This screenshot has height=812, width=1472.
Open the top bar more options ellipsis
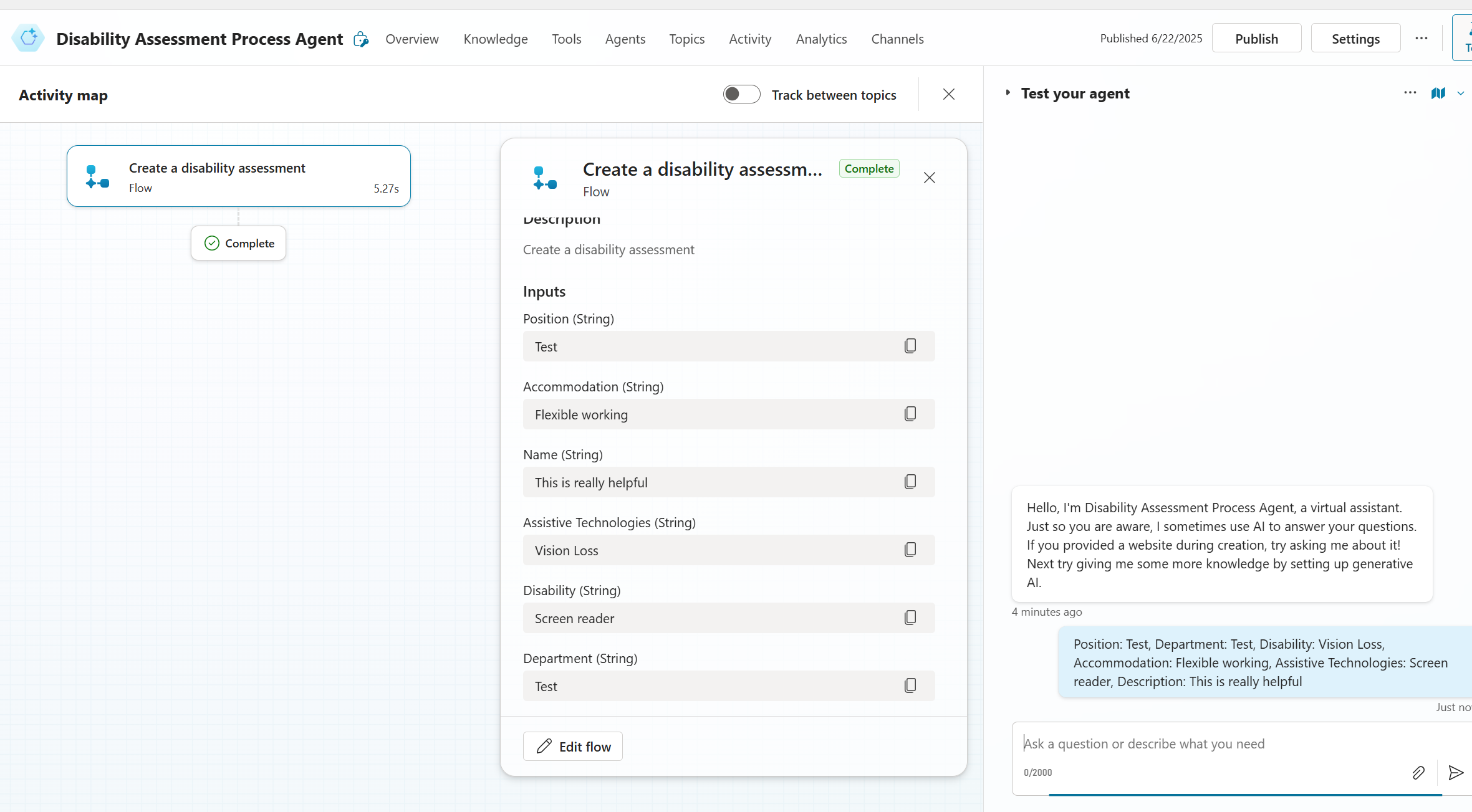tap(1421, 39)
